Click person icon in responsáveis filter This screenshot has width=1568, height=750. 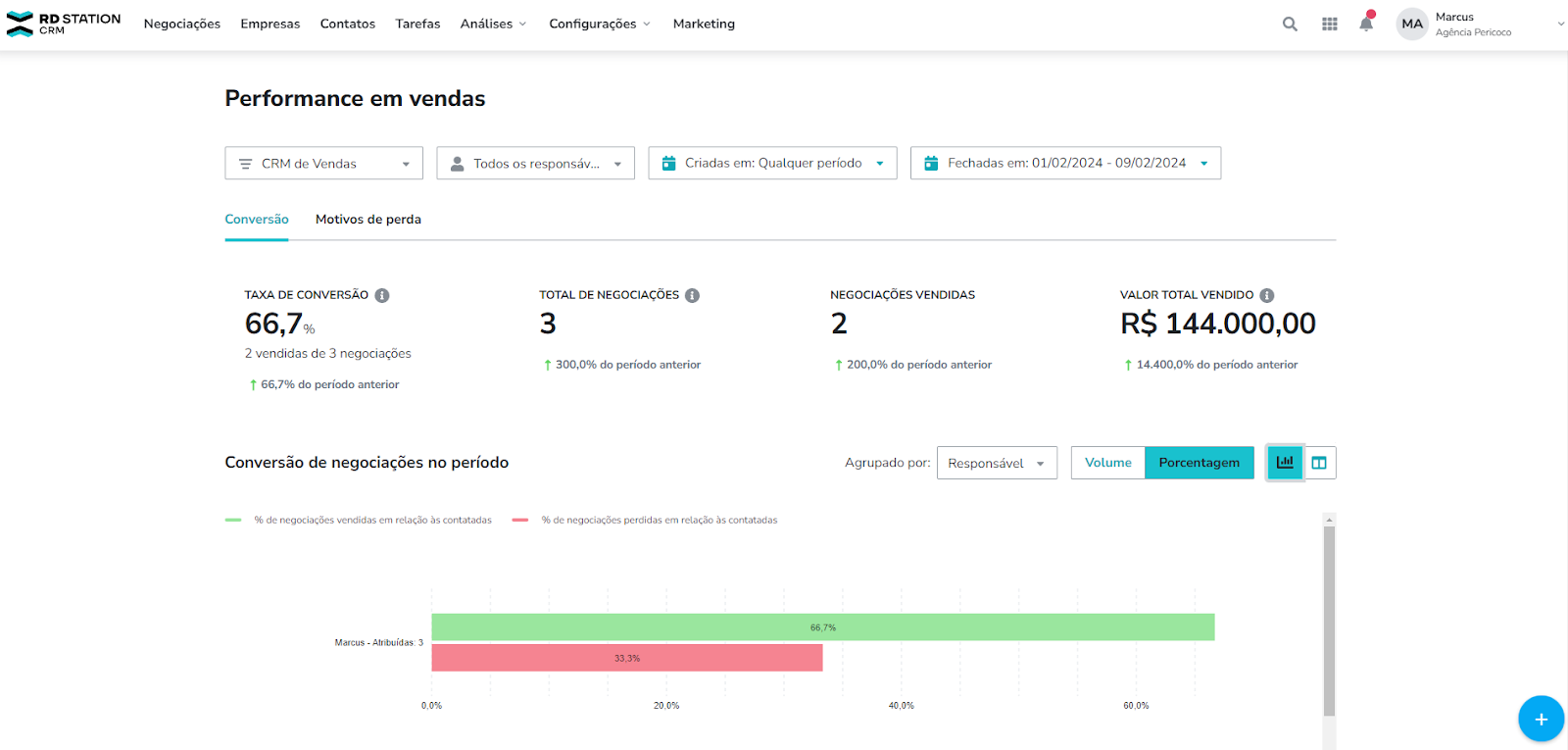457,164
